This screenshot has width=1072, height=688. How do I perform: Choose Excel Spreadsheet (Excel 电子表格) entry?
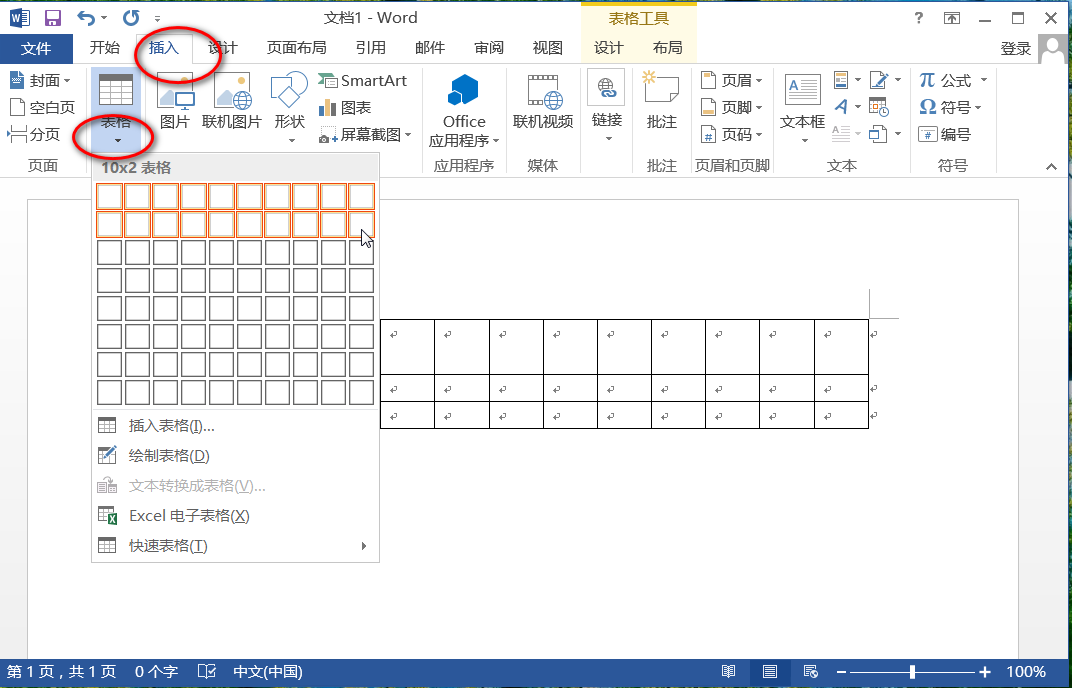235,516
